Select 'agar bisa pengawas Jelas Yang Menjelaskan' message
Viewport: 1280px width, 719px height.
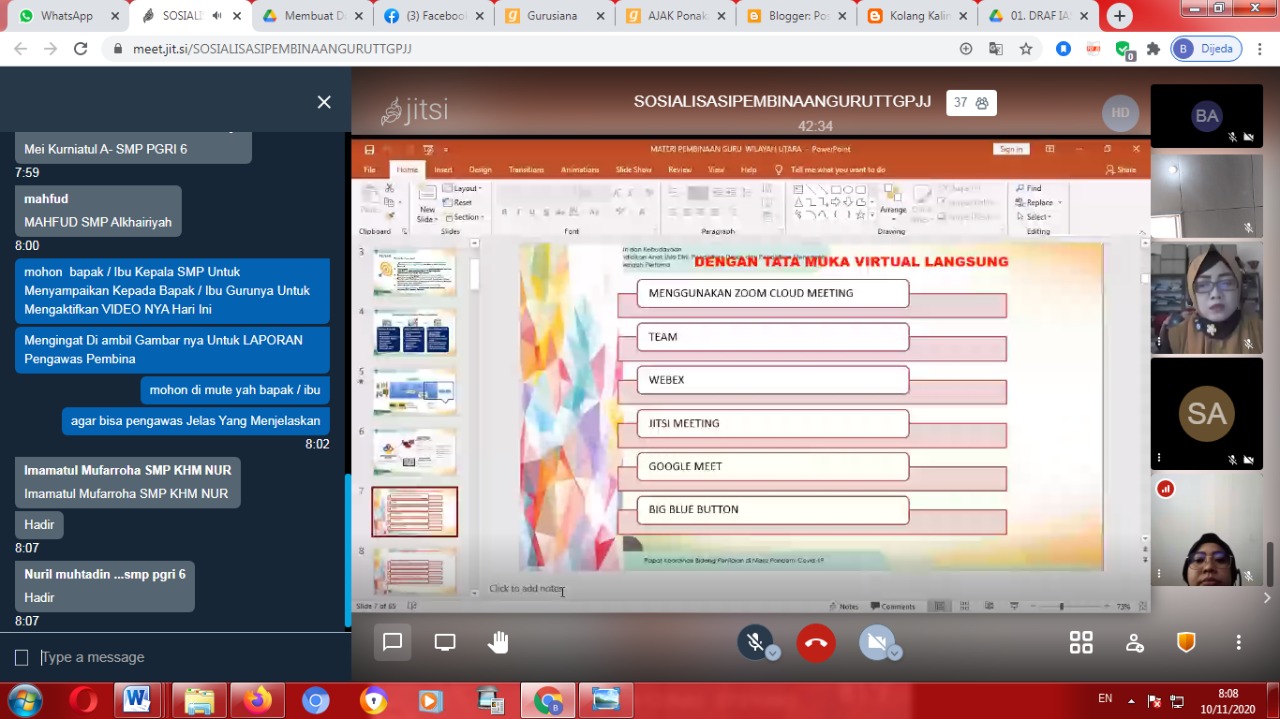tap(196, 421)
